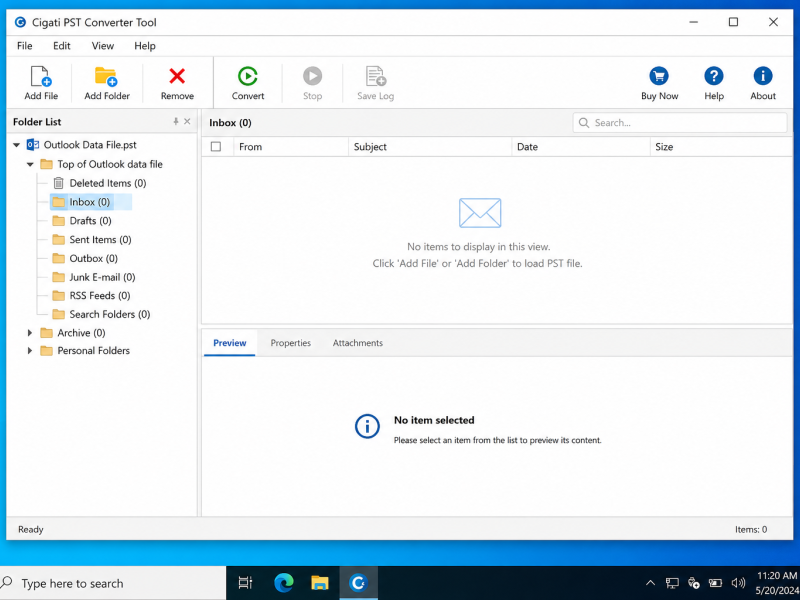This screenshot has height=600, width=800.
Task: Collapse Top of Outlook data file node
Action: pyautogui.click(x=30, y=164)
